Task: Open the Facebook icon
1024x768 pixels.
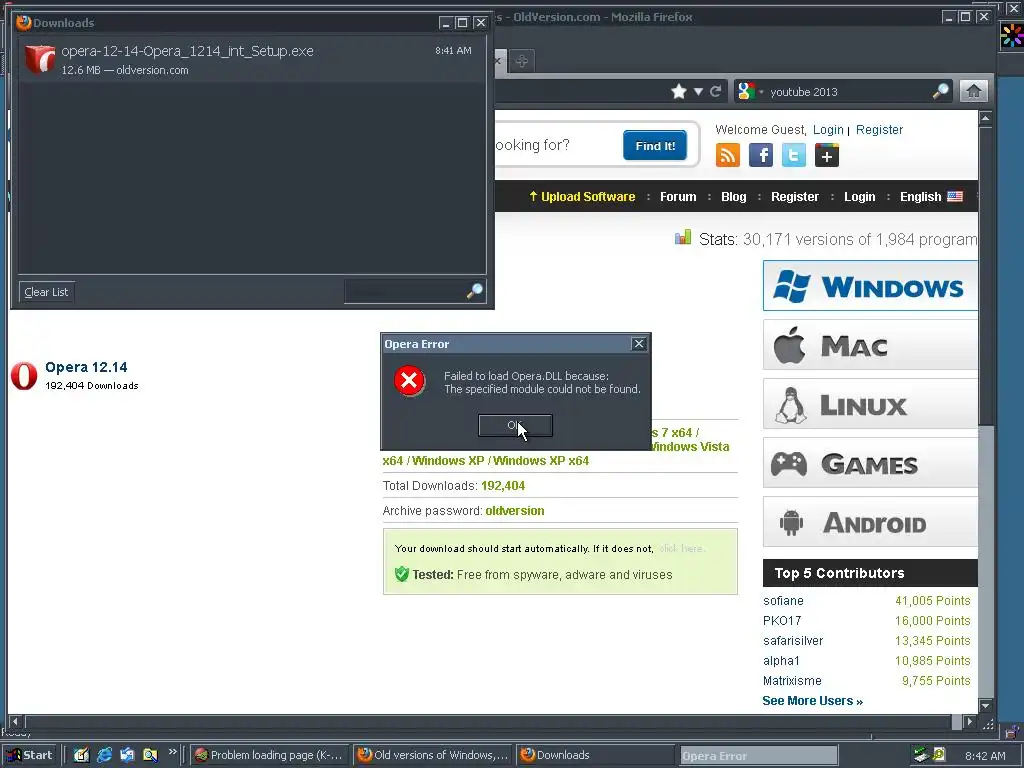Action: point(761,155)
